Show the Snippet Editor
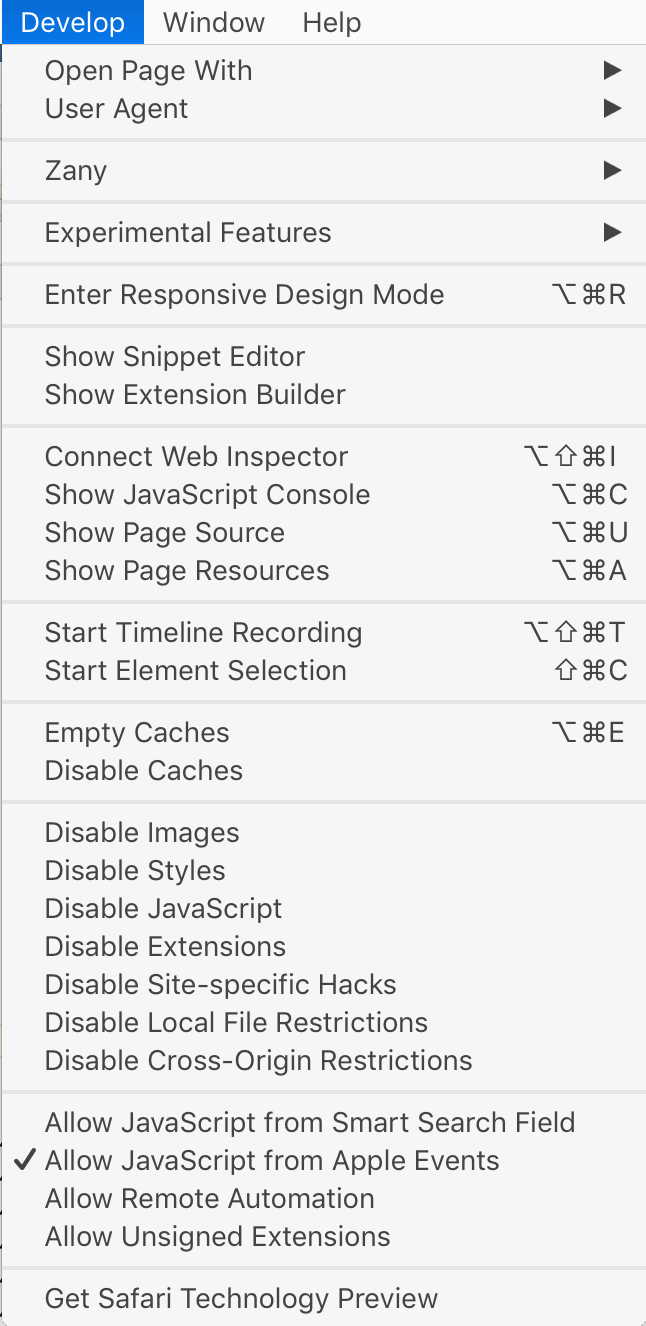 pyautogui.click(x=174, y=356)
